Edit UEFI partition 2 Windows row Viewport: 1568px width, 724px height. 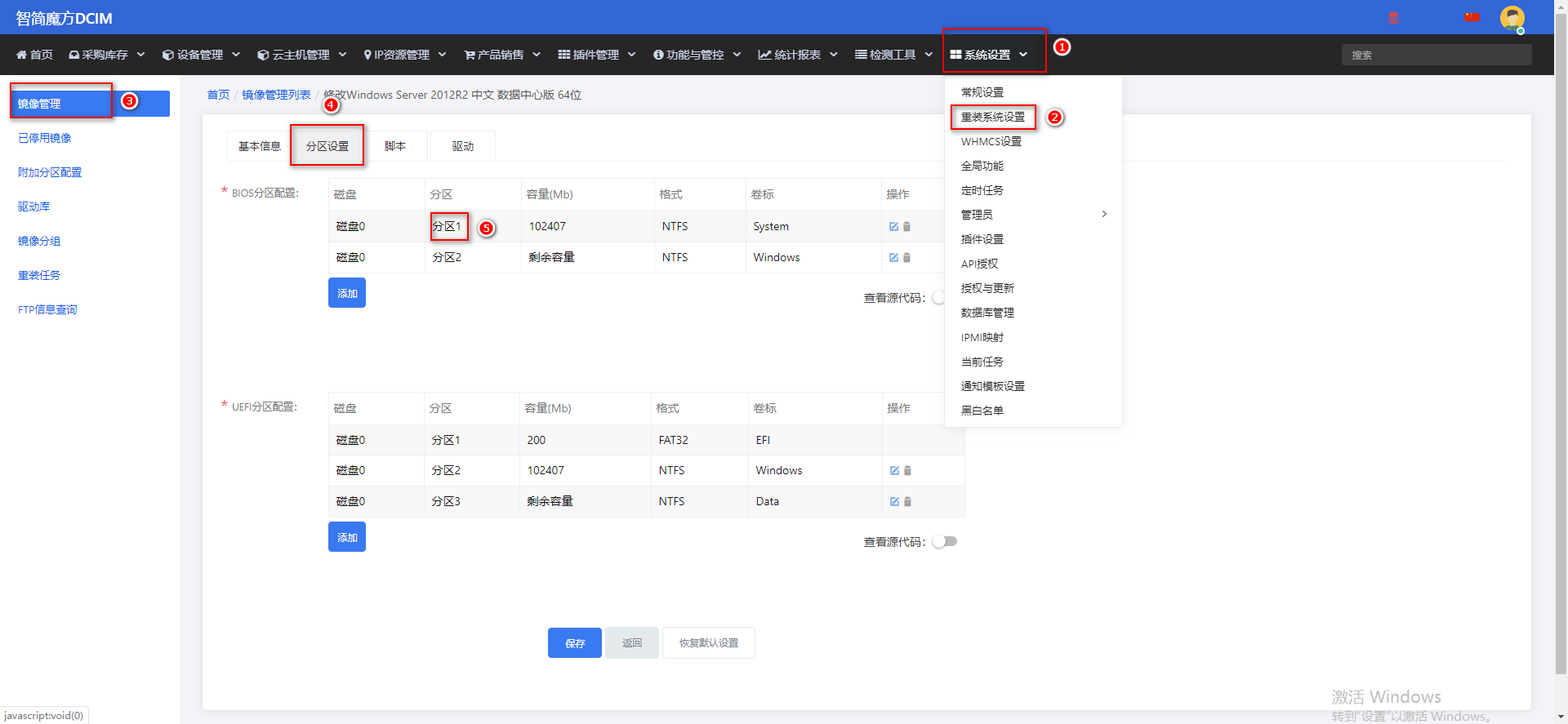[894, 470]
